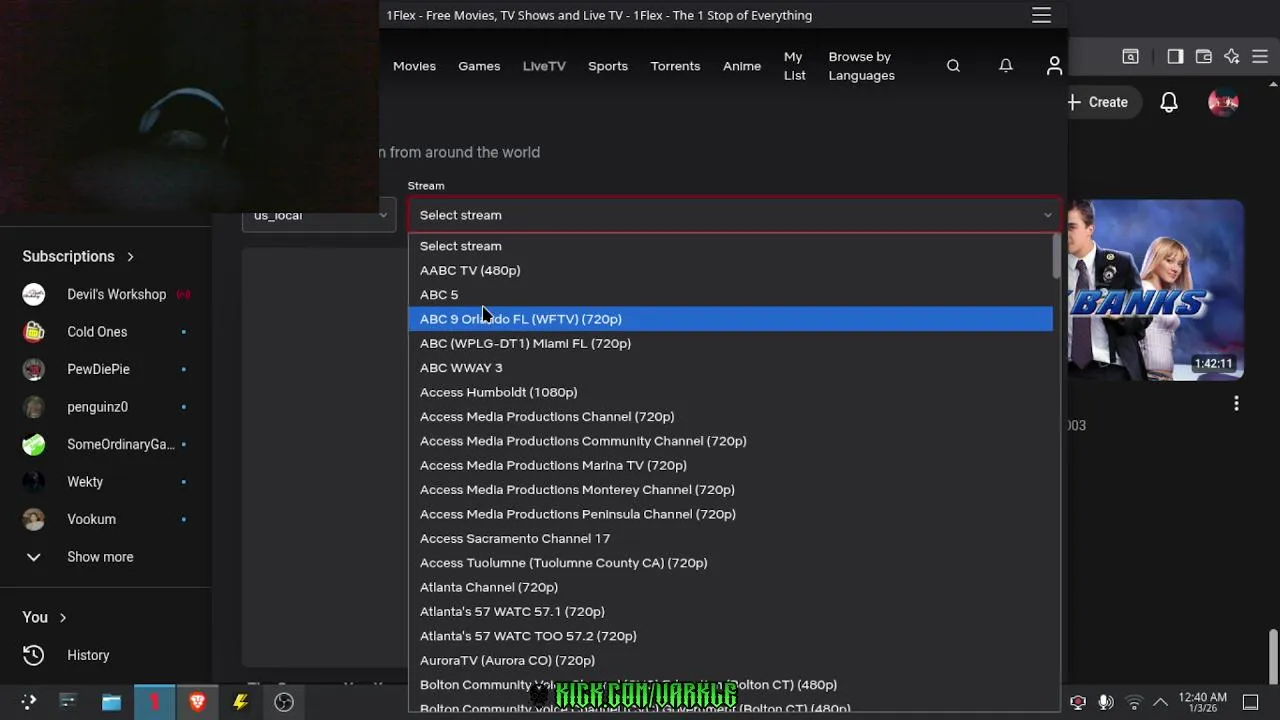This screenshot has height=720, width=1280.
Task: Open SomeOrdinaryGa... subscription
Action: [105, 444]
